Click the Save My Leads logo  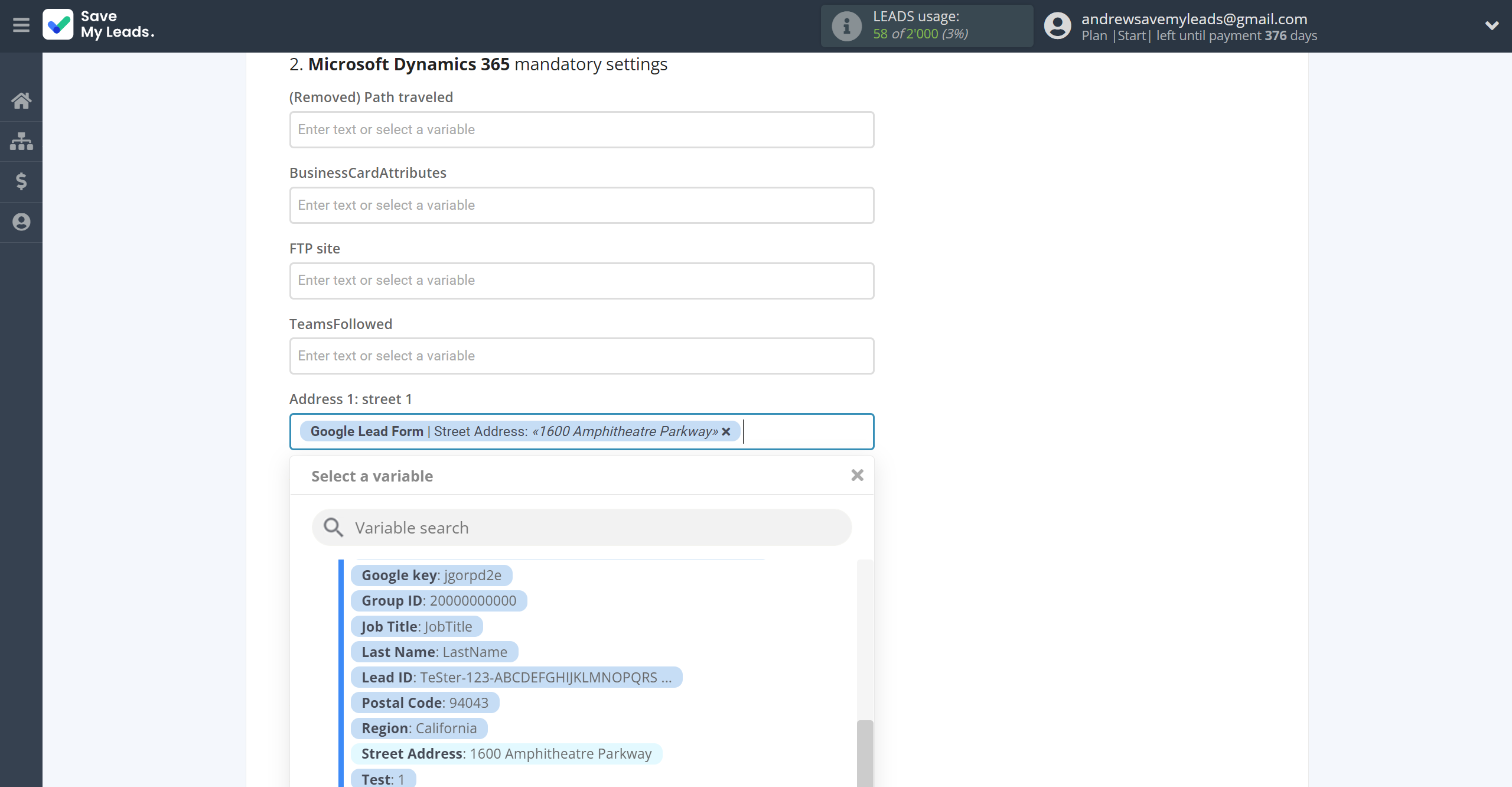(x=99, y=25)
